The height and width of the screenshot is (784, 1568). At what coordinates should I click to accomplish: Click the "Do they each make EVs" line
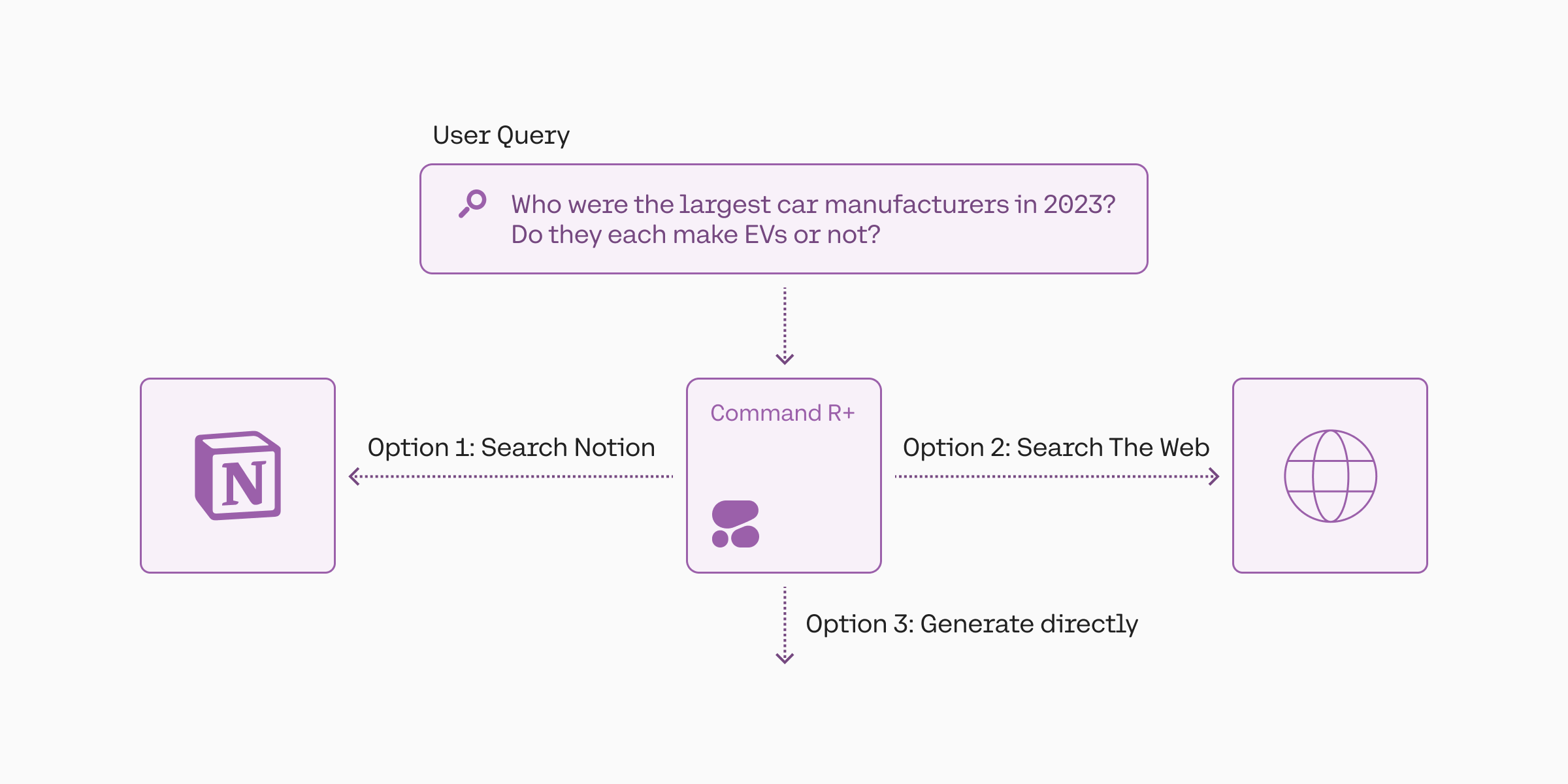[x=695, y=235]
